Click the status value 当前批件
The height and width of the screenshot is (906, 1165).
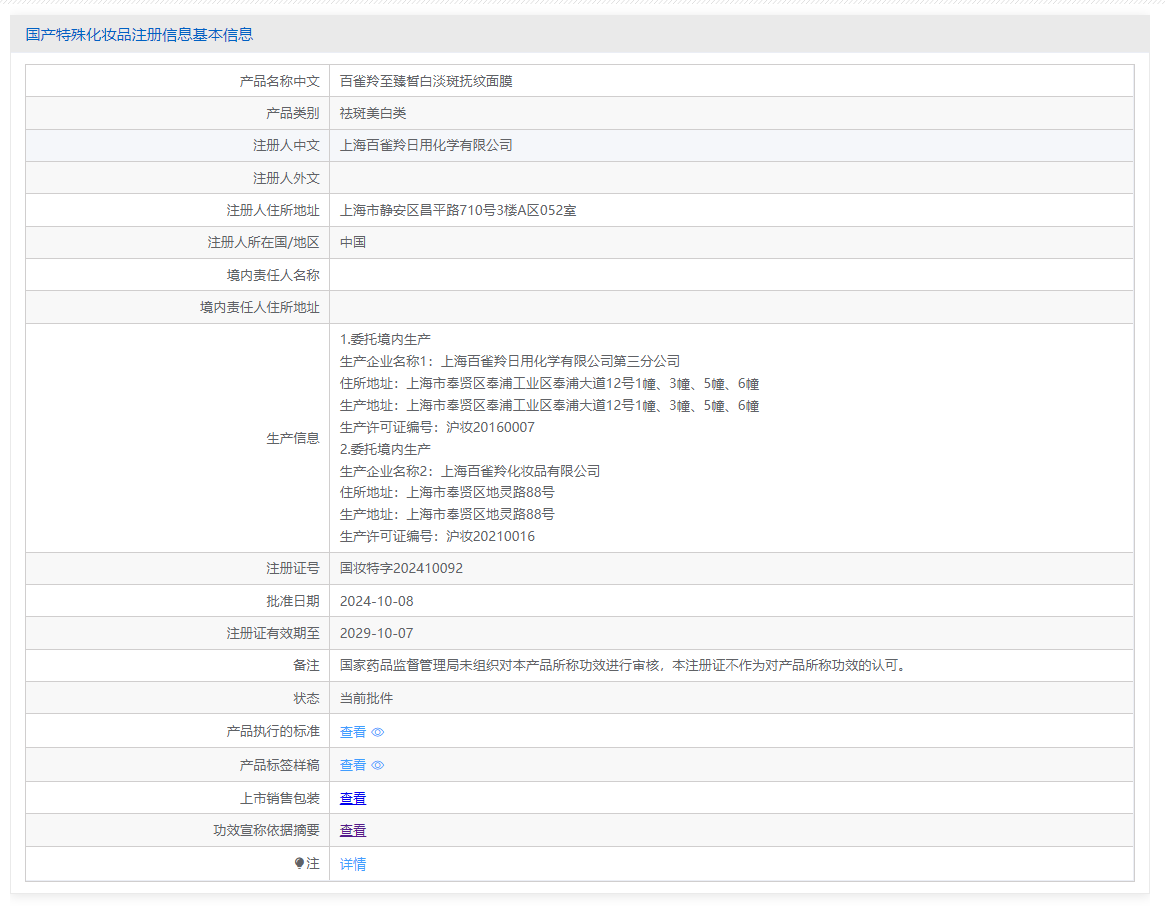pos(366,699)
